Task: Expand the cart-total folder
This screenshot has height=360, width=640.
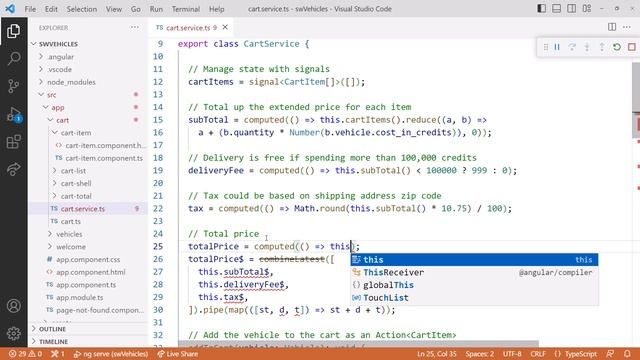Action: (76, 196)
